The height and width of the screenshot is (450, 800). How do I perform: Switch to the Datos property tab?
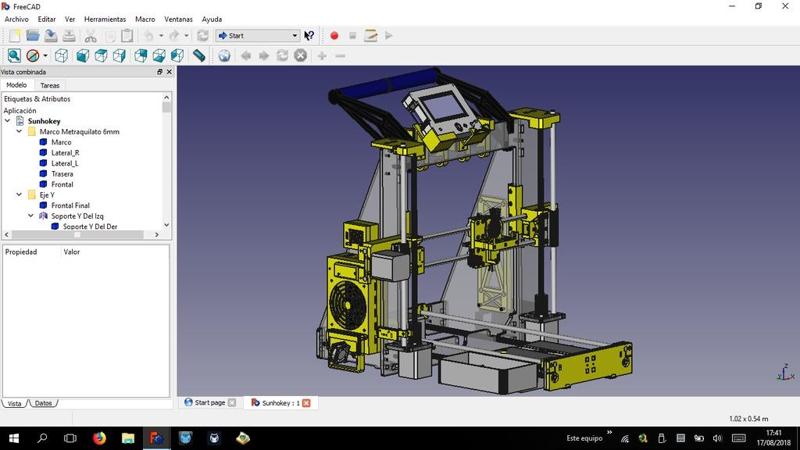coord(43,403)
